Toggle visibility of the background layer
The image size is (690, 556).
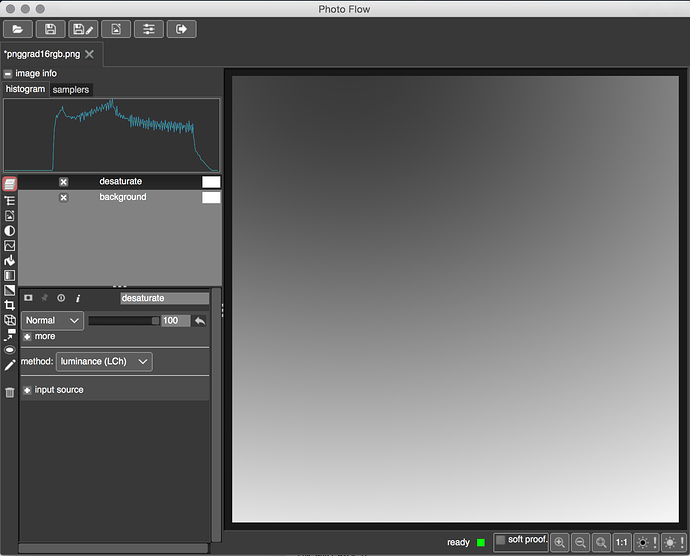click(63, 198)
